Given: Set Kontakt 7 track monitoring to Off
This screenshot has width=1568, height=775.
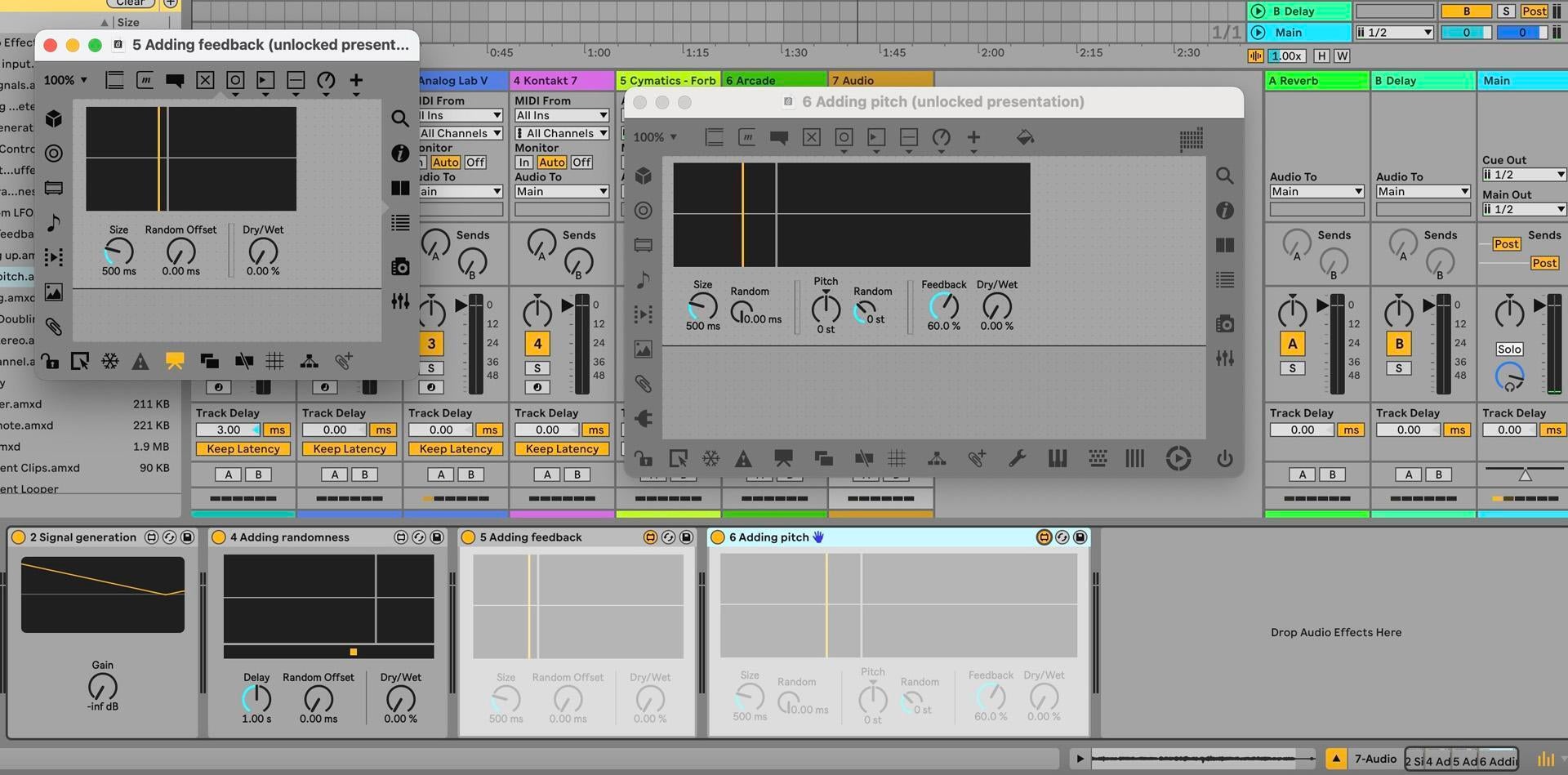Looking at the screenshot, I should click(581, 162).
